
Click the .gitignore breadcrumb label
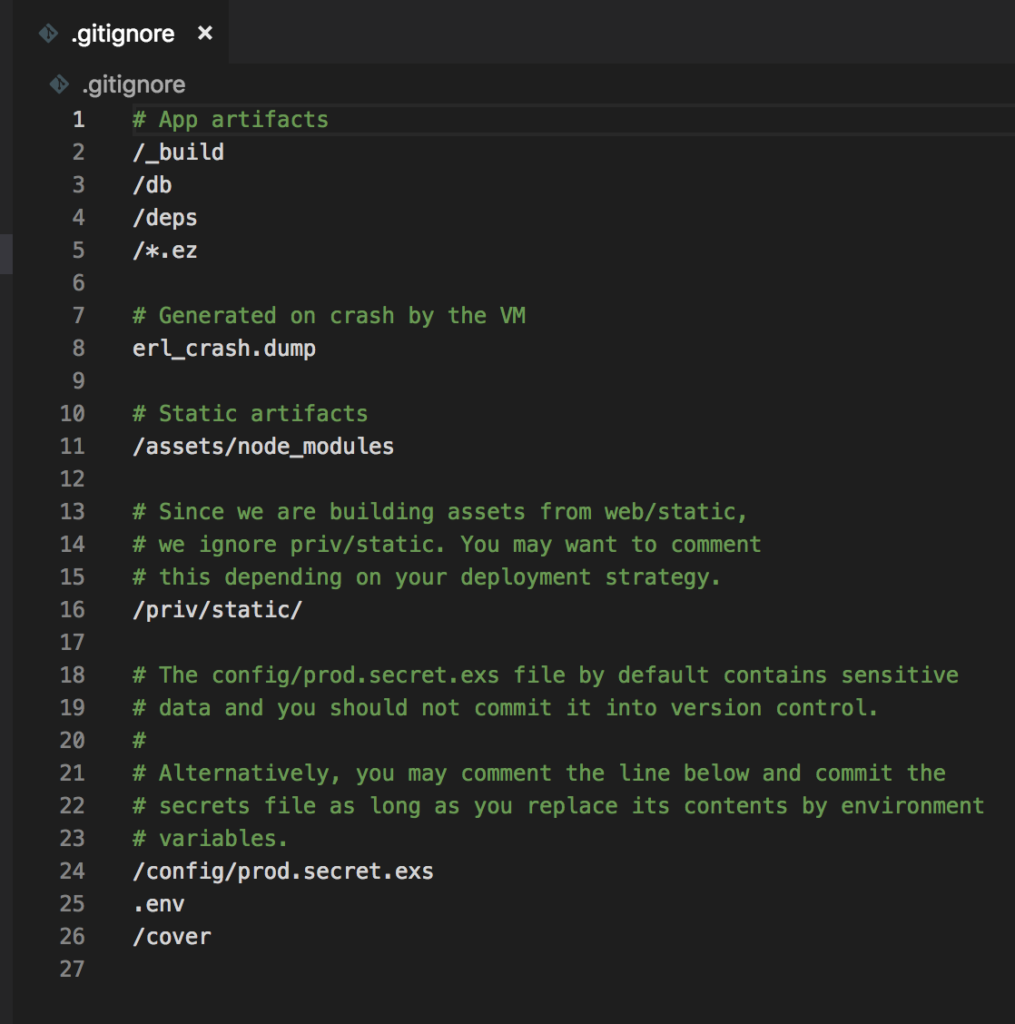pos(134,85)
